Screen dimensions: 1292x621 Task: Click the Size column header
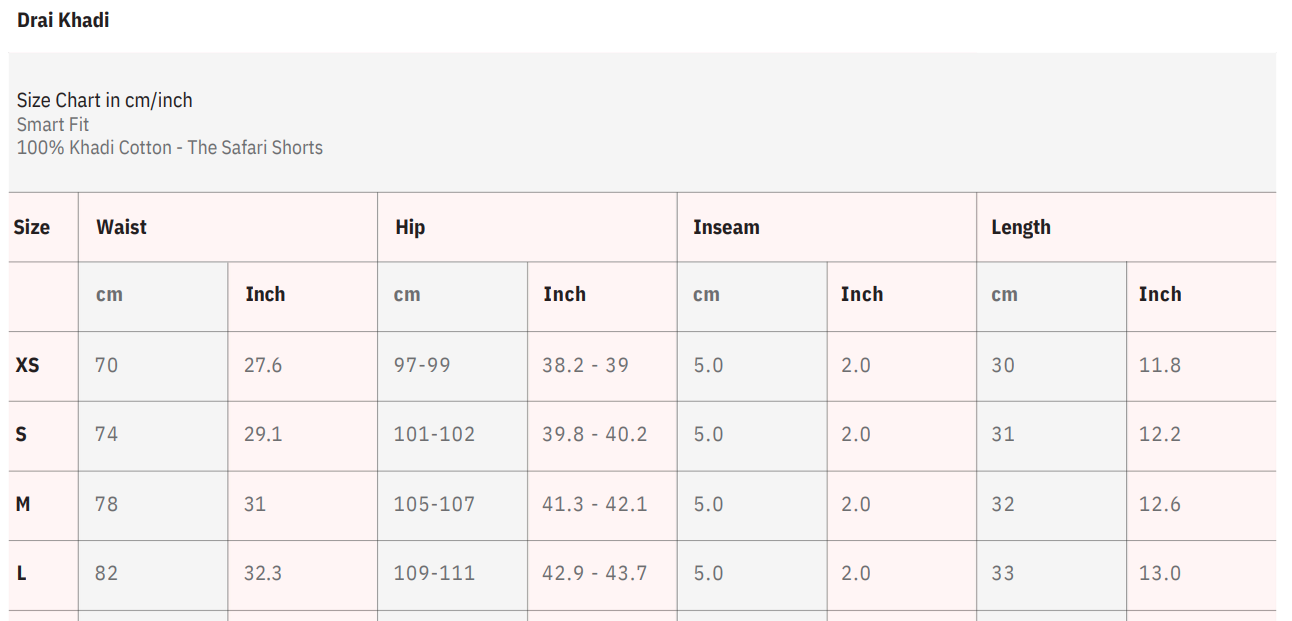pyautogui.click(x=31, y=227)
